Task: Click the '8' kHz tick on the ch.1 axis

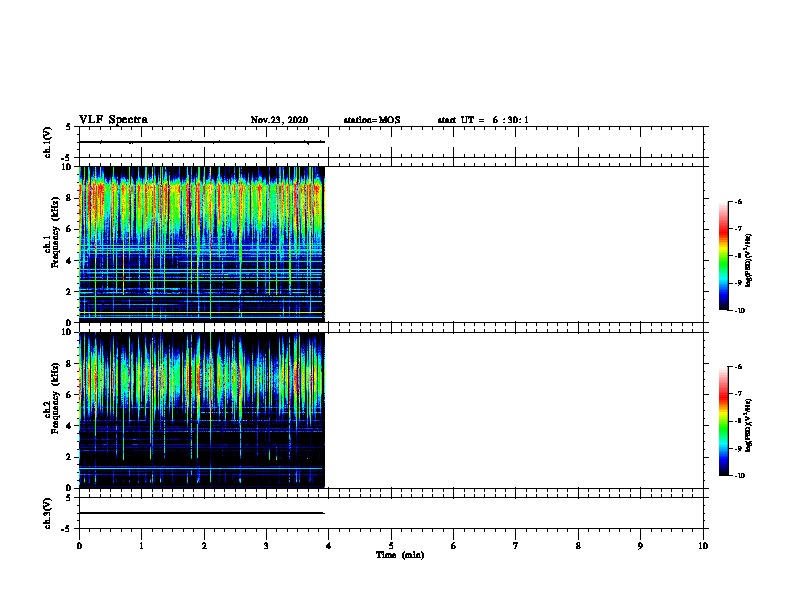Action: pos(69,198)
